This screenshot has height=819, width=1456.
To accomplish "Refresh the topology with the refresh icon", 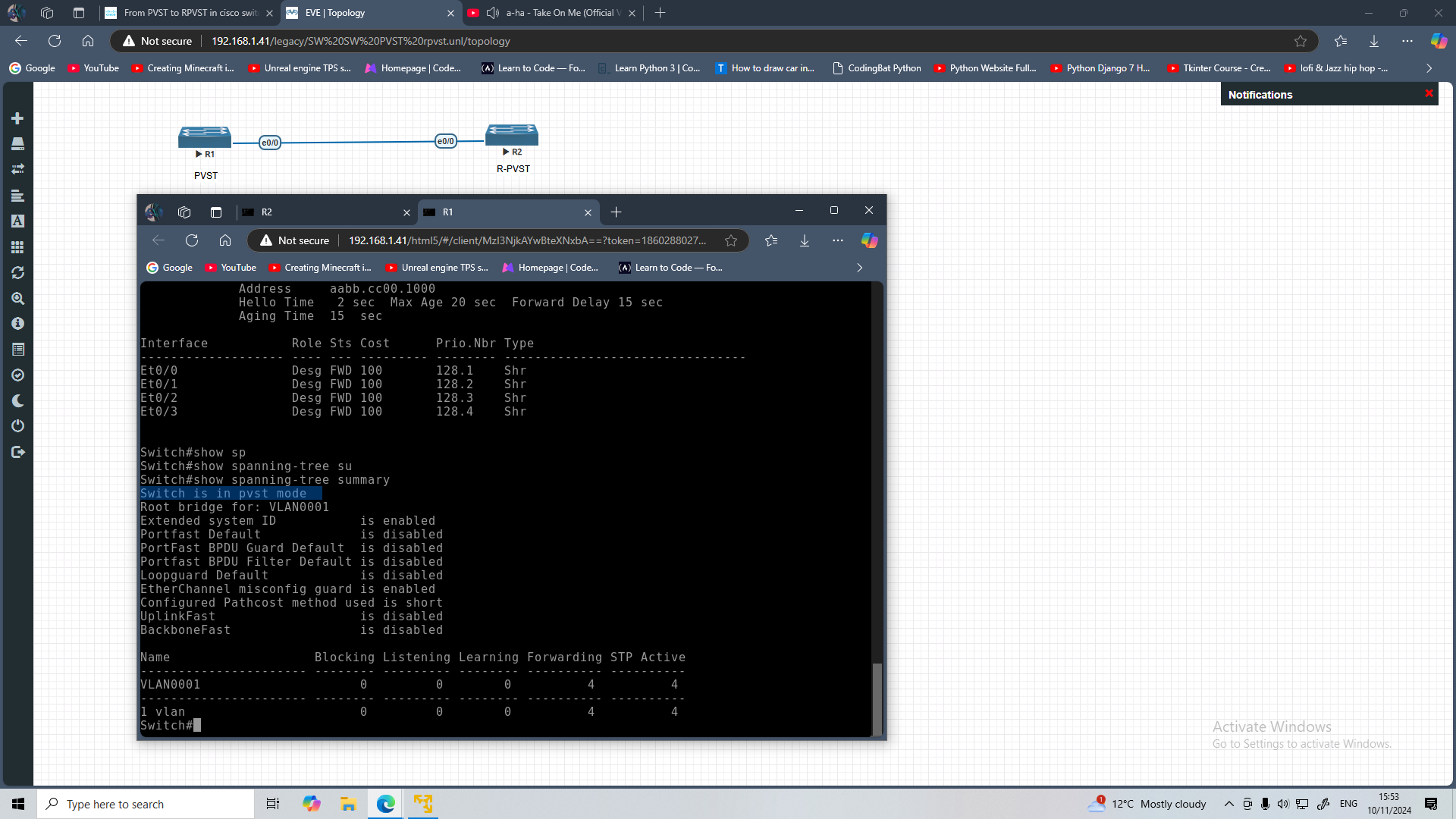I will (x=17, y=272).
